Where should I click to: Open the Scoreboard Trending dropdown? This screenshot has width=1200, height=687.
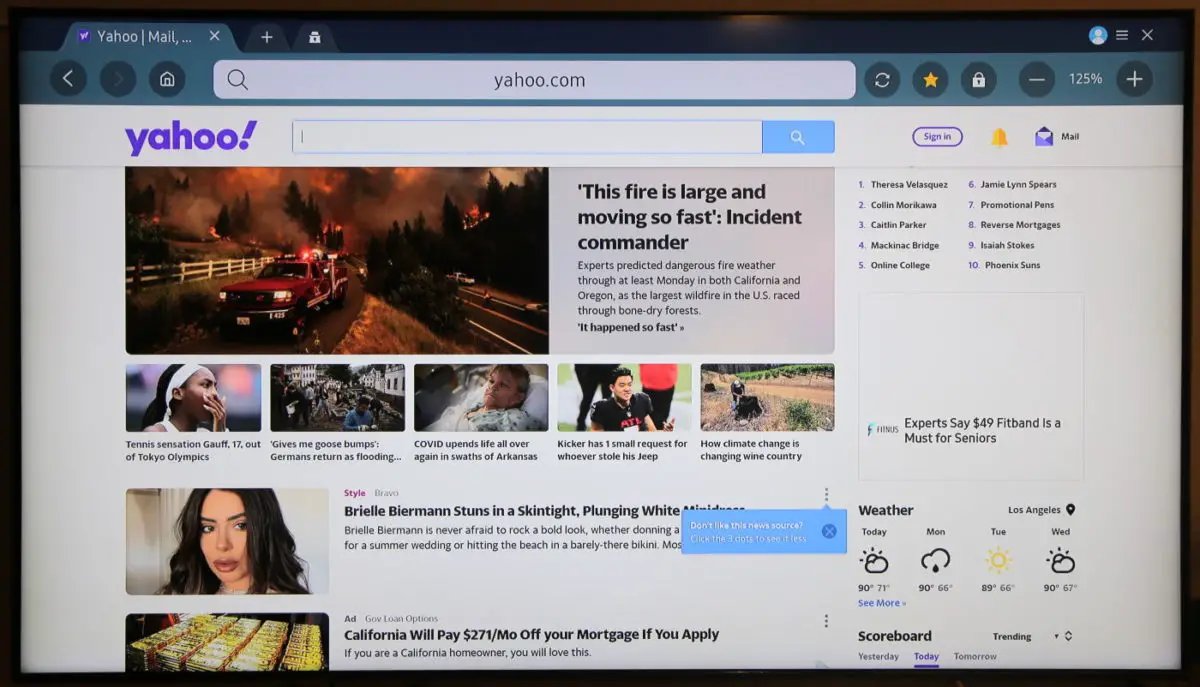1032,636
